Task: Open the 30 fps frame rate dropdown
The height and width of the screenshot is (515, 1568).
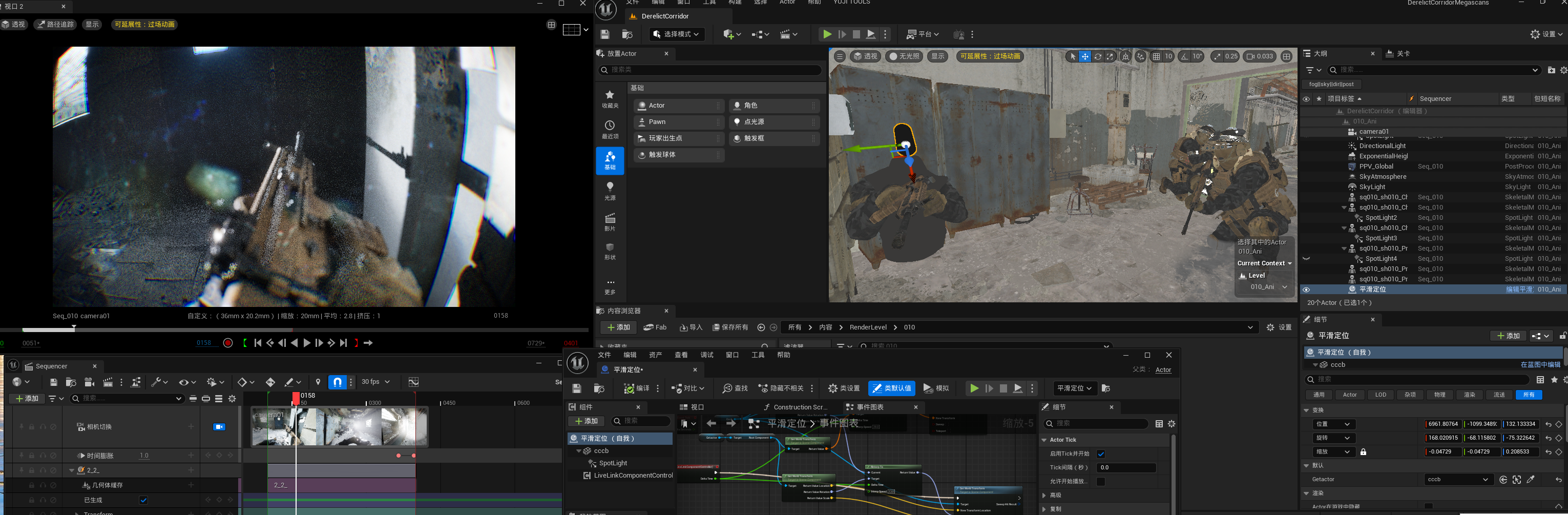Action: [x=375, y=382]
